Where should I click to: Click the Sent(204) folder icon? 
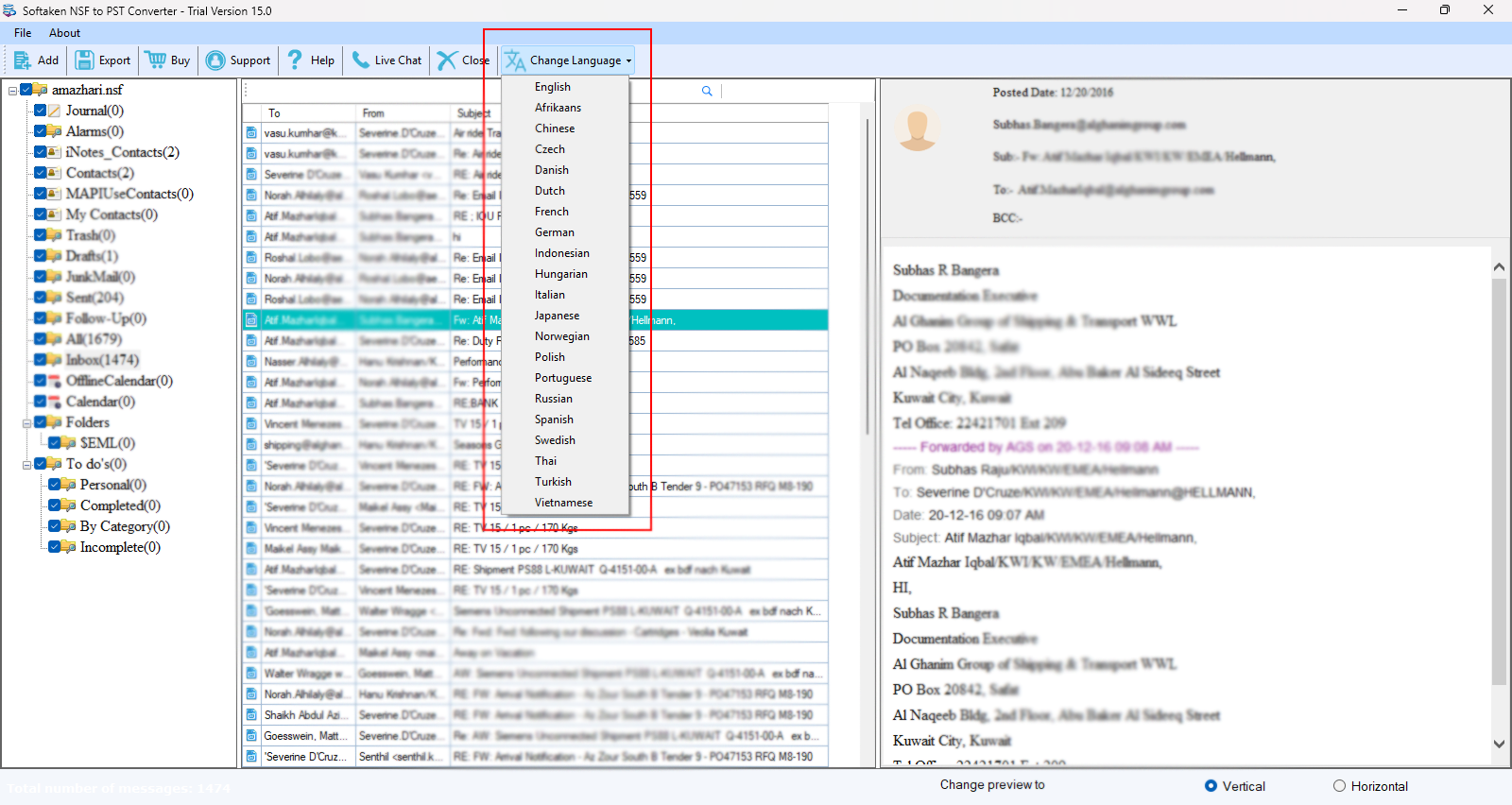coord(55,298)
